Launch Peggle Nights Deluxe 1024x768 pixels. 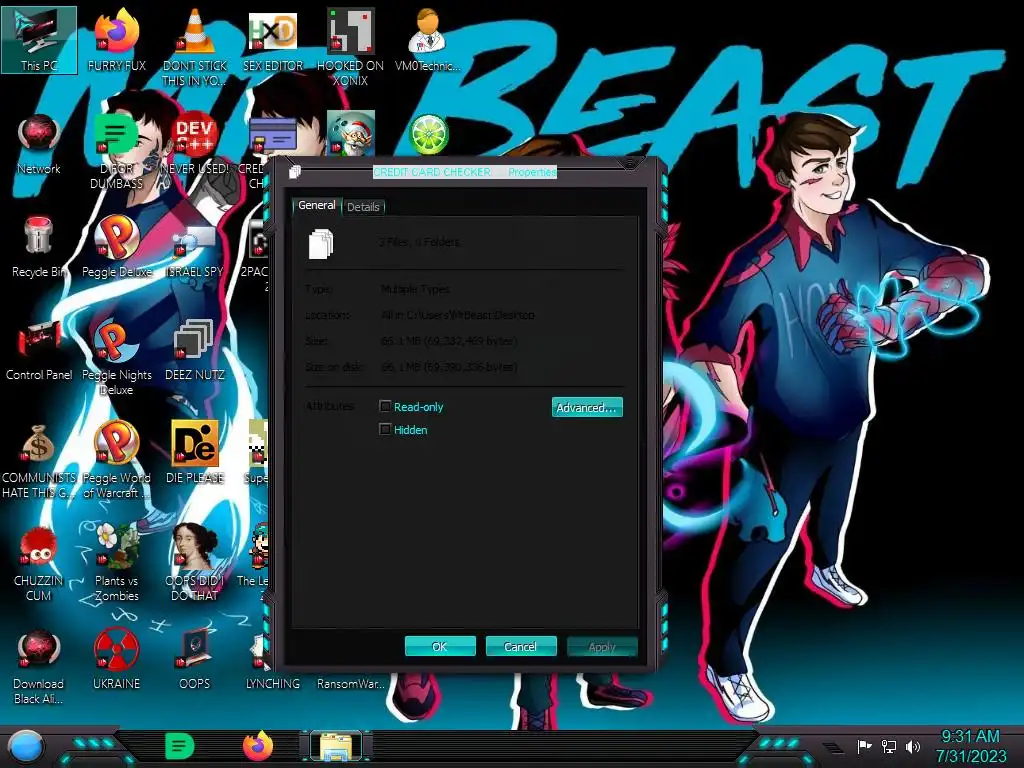pyautogui.click(x=116, y=357)
